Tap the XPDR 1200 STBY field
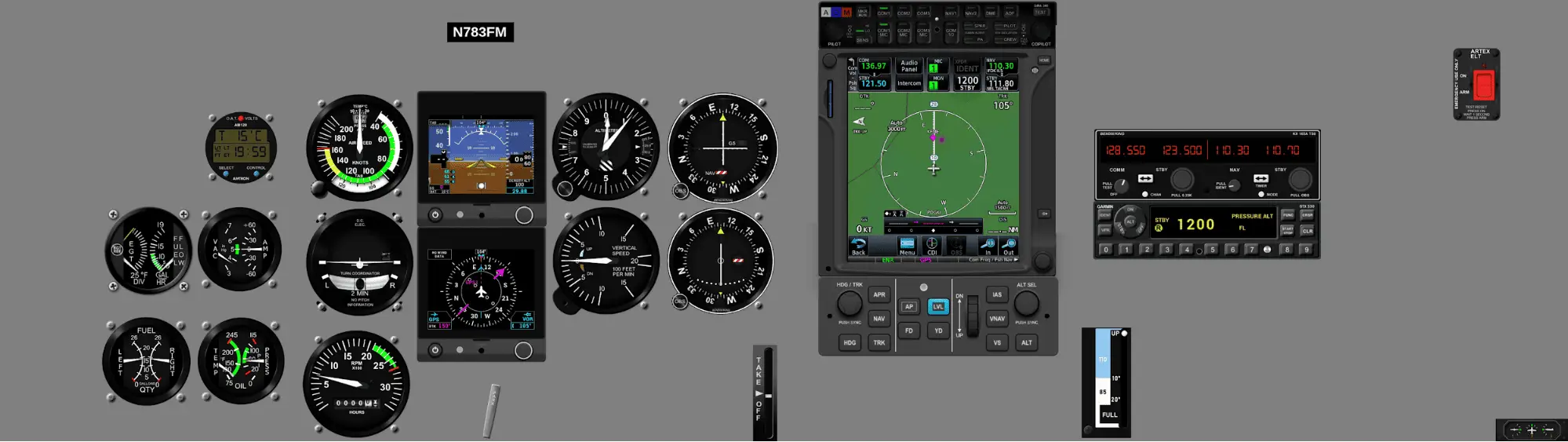 tap(967, 82)
